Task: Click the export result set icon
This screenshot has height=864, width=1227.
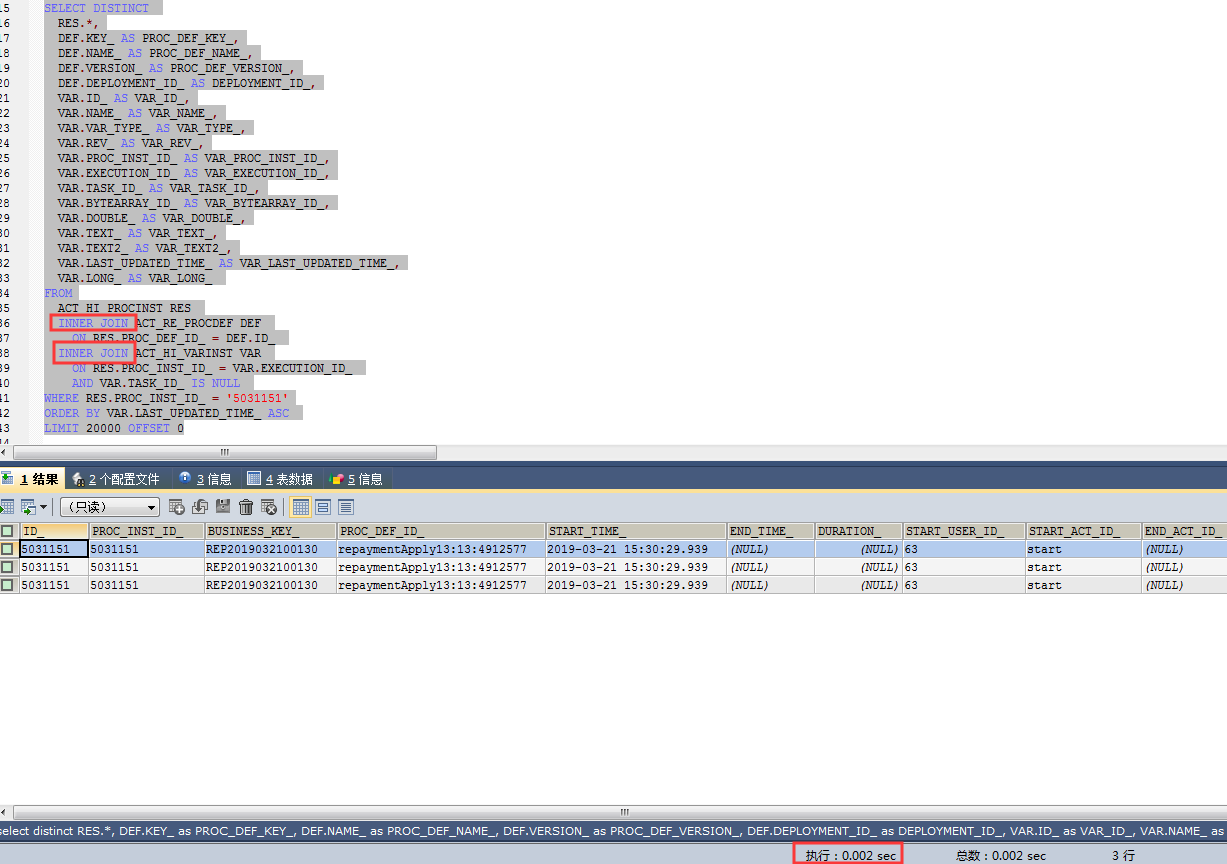Action: pyautogui.click(x=28, y=507)
